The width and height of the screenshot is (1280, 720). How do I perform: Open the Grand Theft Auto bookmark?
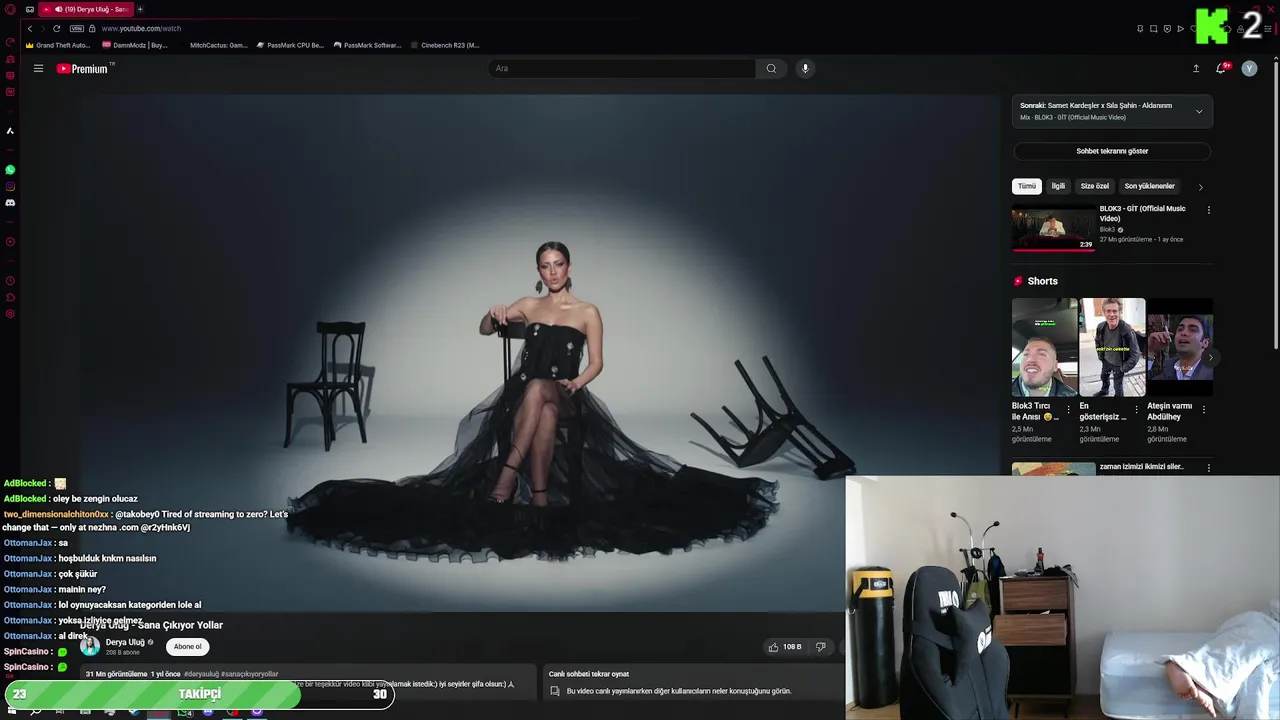pos(58,45)
